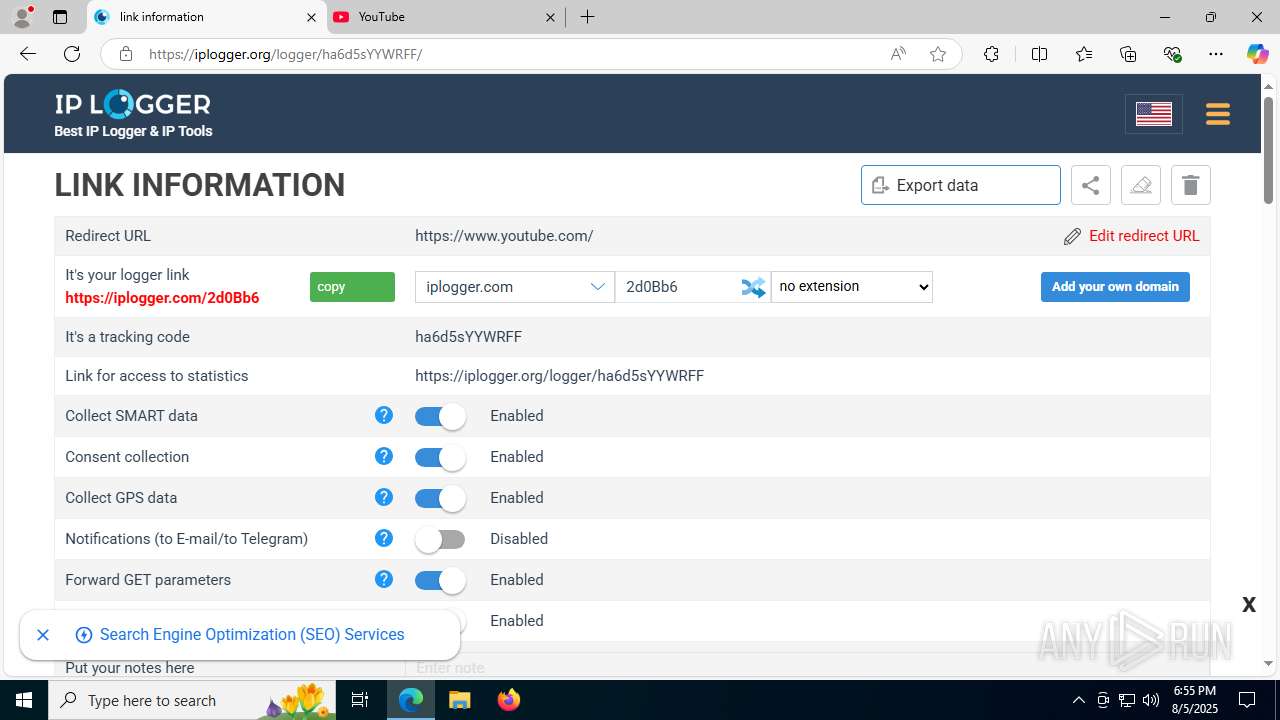Click the green copy button

pos(352,287)
